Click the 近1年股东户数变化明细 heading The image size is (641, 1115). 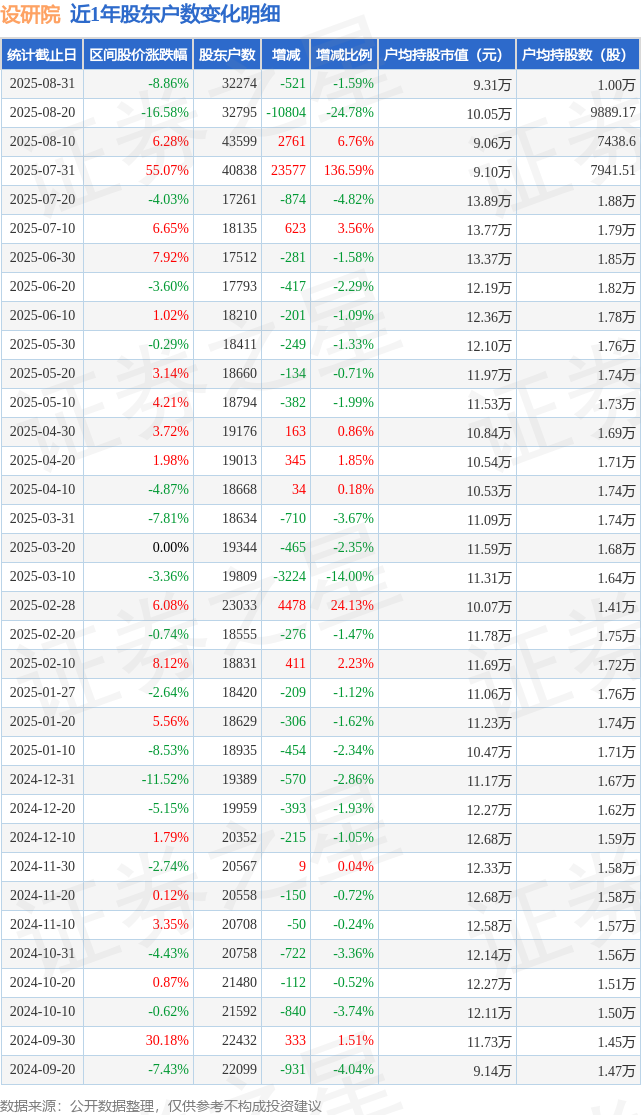tap(175, 14)
